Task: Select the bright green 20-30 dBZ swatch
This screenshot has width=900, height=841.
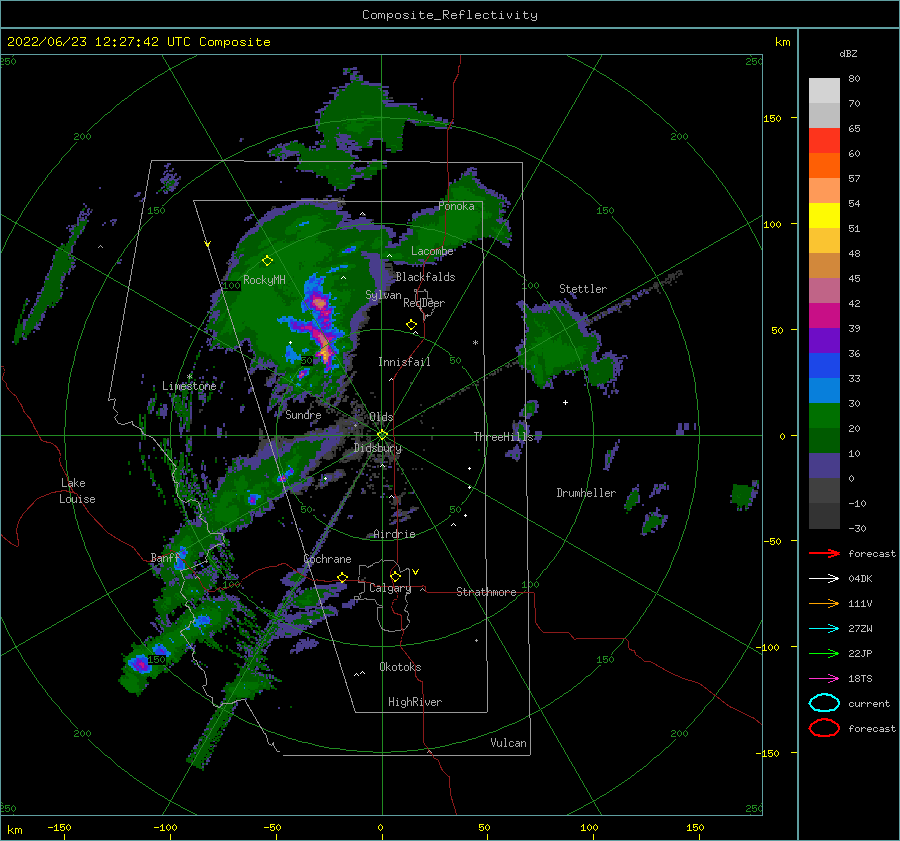Action: pos(824,416)
